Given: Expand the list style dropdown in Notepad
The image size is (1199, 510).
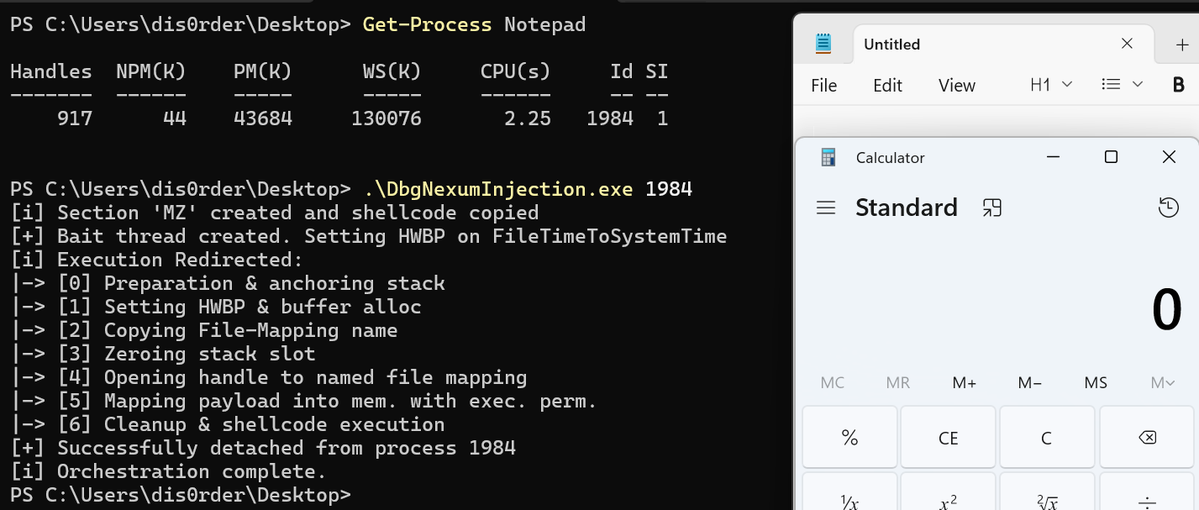Looking at the screenshot, I should [x=1122, y=85].
